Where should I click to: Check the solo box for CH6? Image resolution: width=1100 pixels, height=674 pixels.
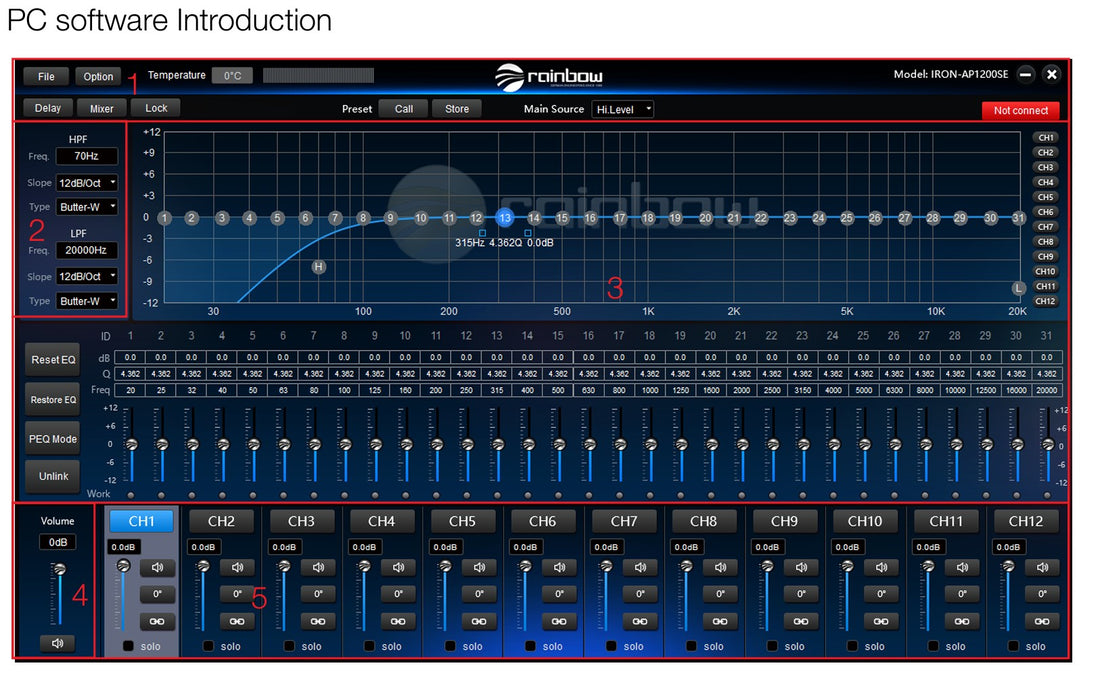pos(531,646)
